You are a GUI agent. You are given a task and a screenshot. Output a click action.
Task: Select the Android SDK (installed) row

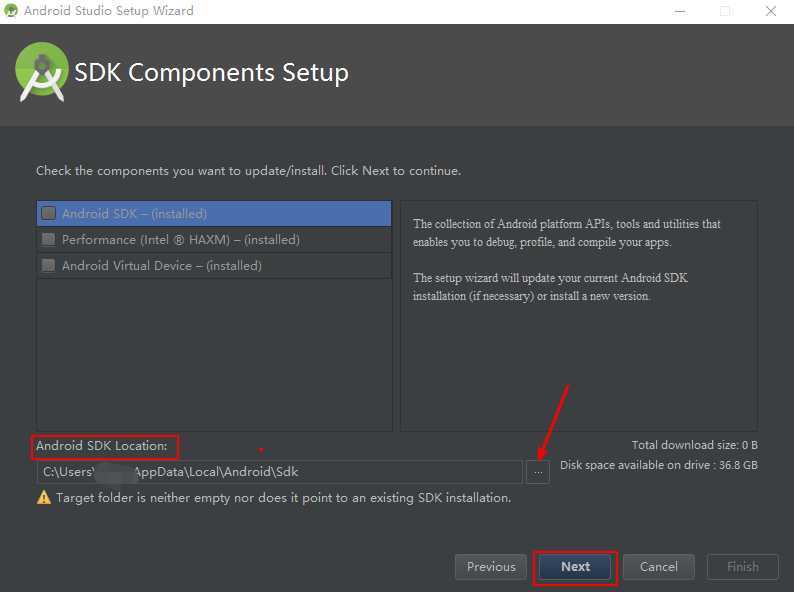click(x=214, y=213)
